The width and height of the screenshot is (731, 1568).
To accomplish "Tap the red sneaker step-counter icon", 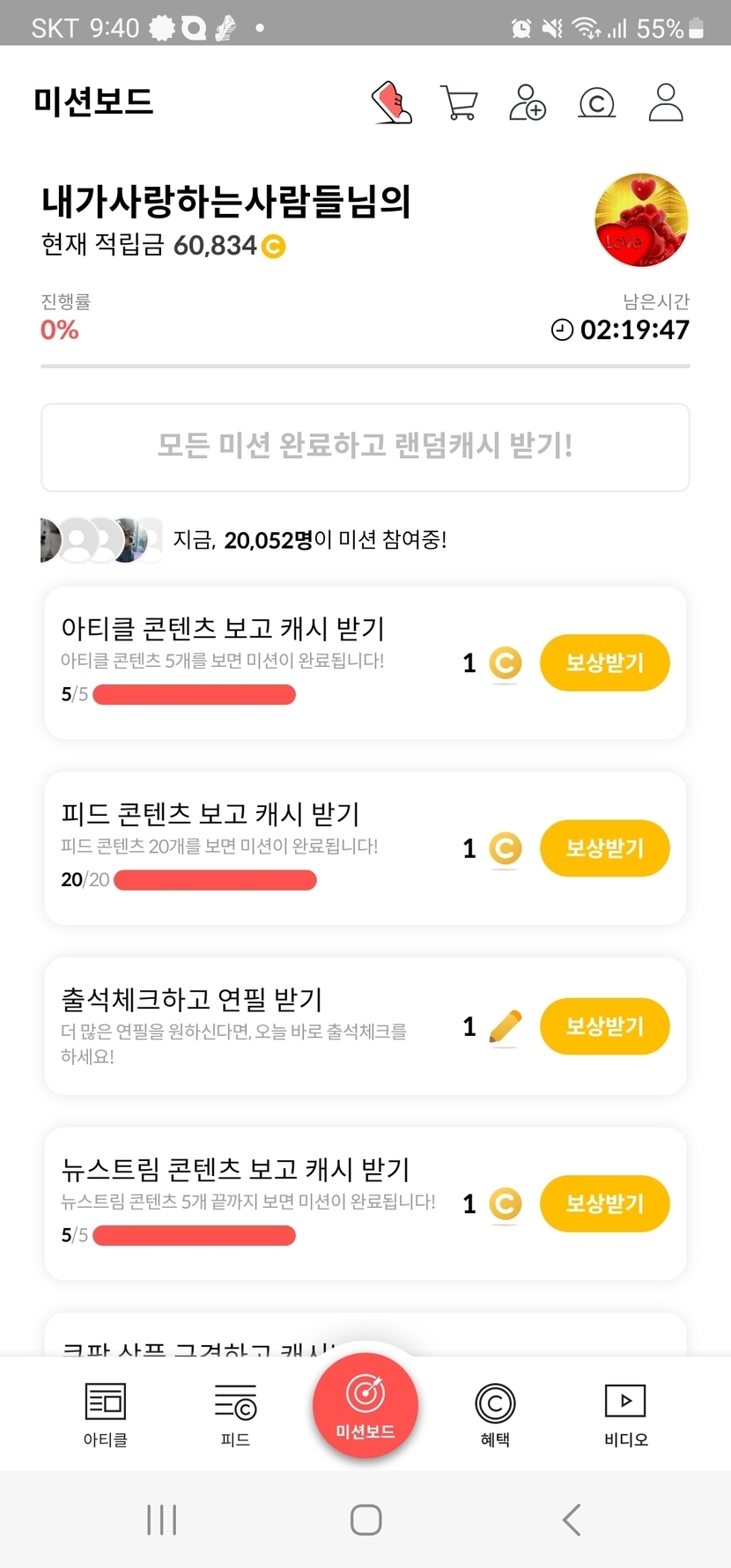I will 392,103.
